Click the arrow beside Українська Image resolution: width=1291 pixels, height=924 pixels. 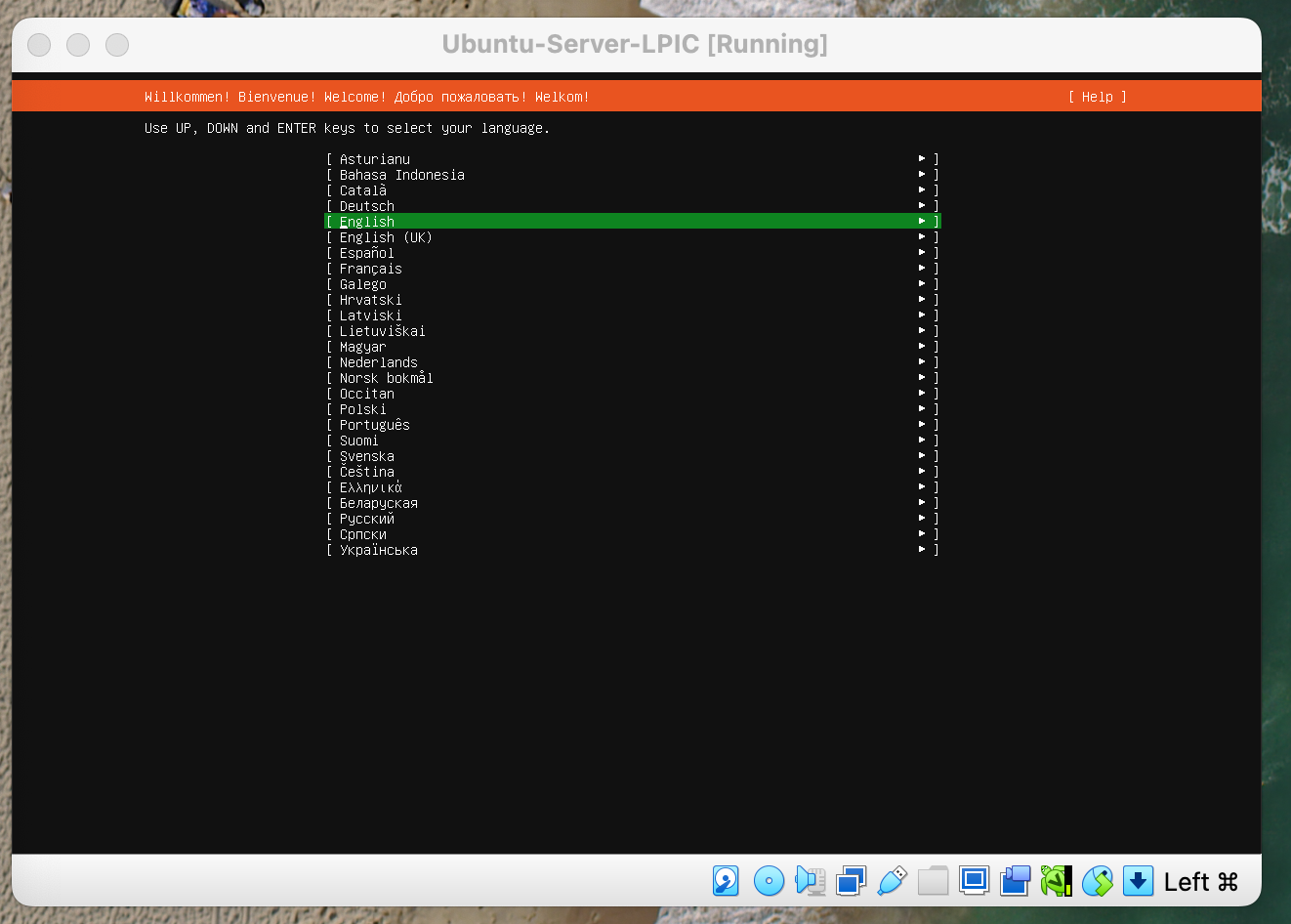(x=922, y=549)
